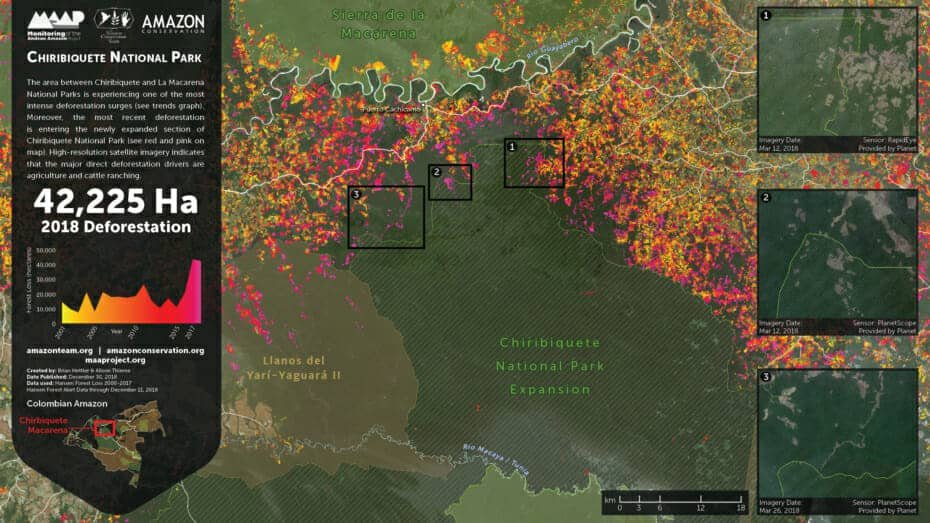Select map zoom box labeled 2

pos(450,182)
